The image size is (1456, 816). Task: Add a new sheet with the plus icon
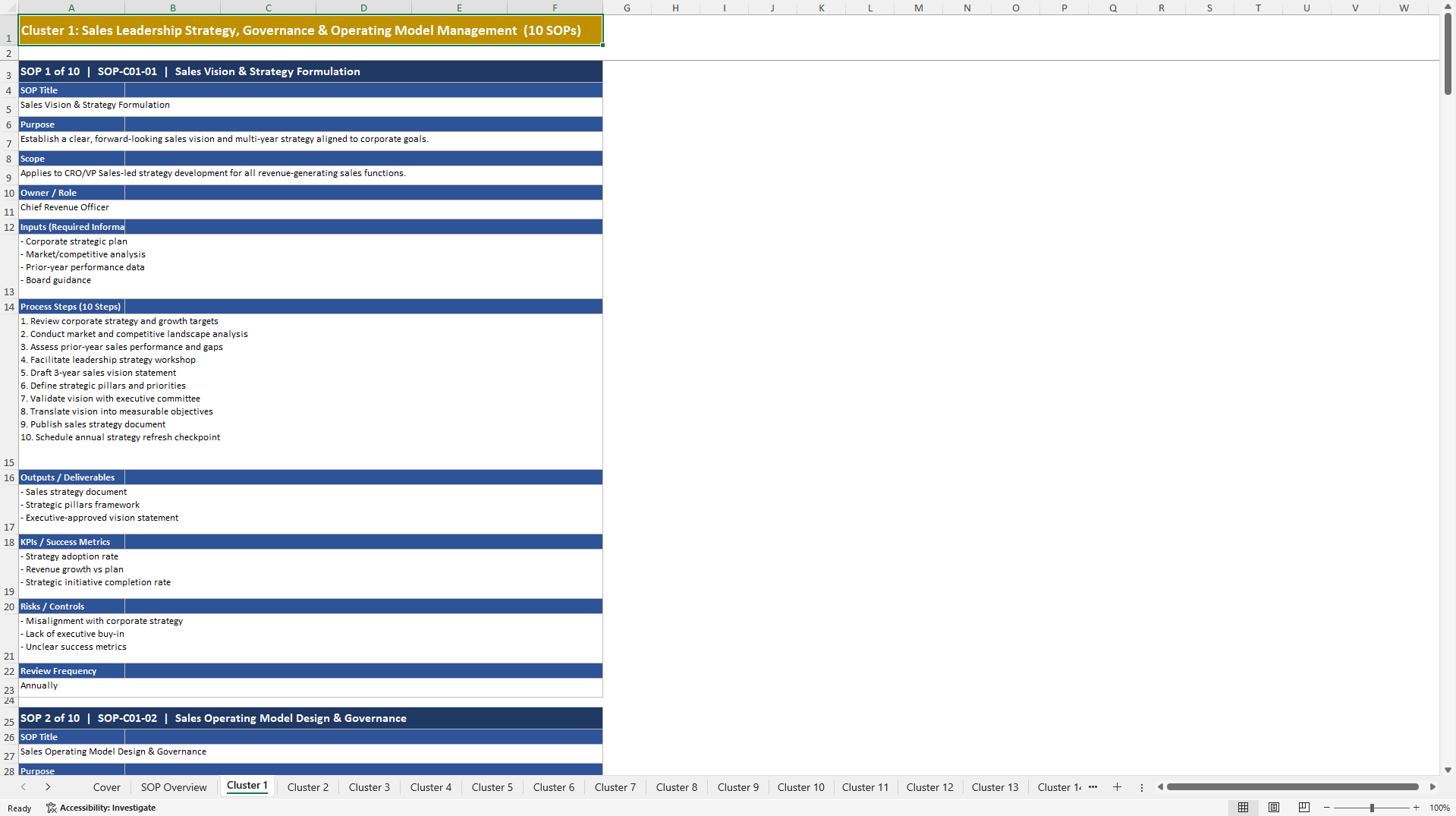(x=1117, y=787)
